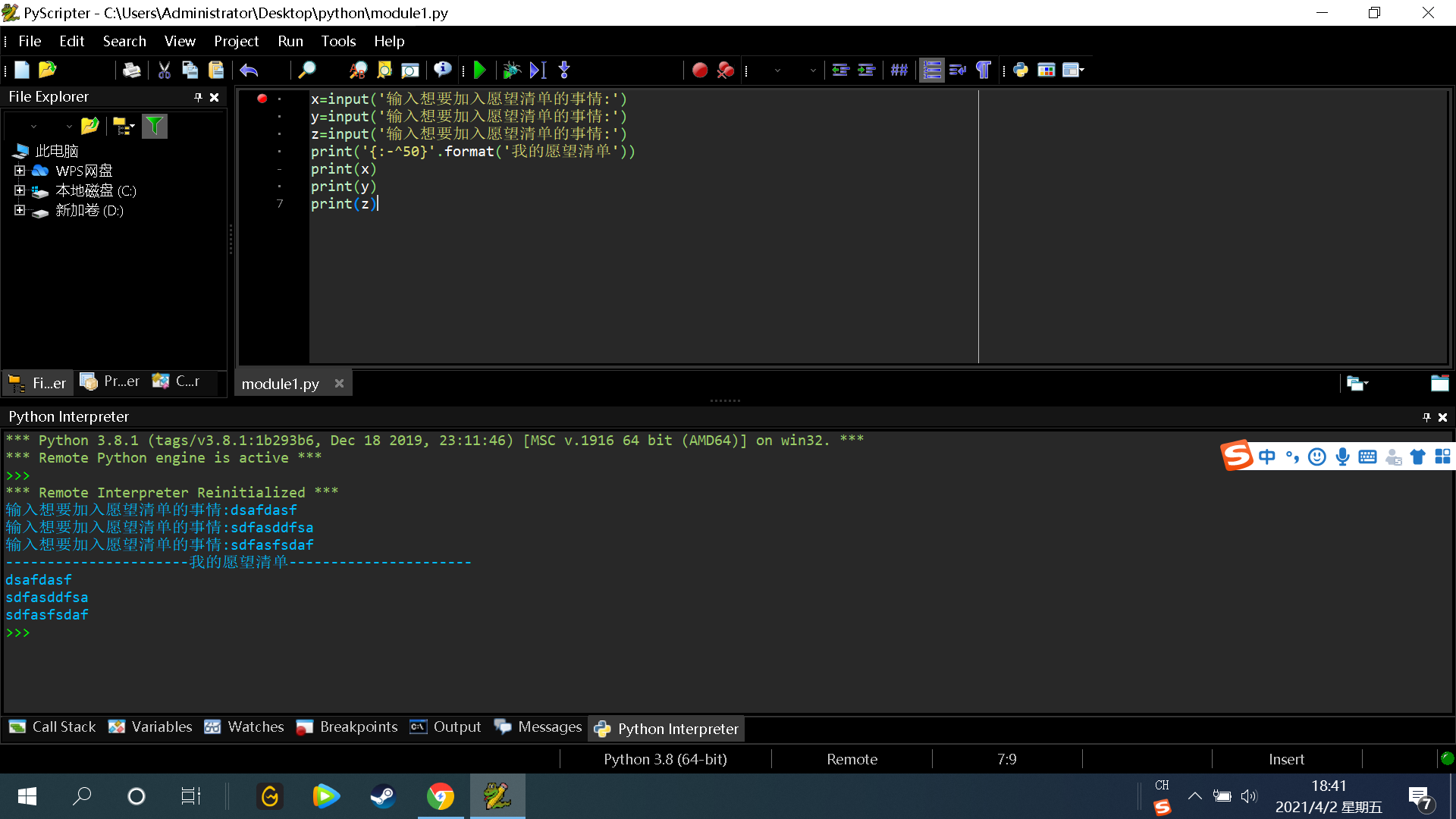Open the Find magnifier tool

point(306,71)
